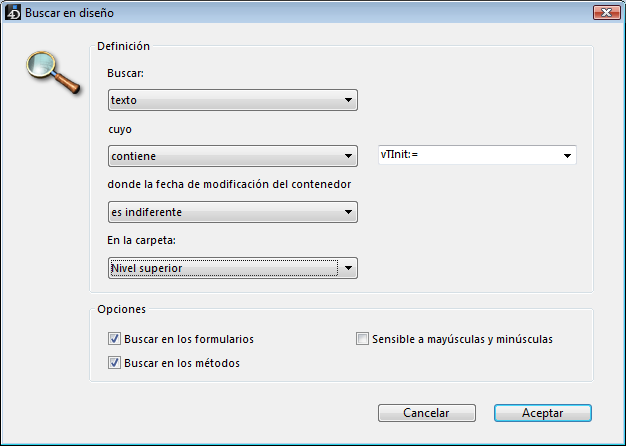Click the vTInit:= search text field

click(465, 156)
